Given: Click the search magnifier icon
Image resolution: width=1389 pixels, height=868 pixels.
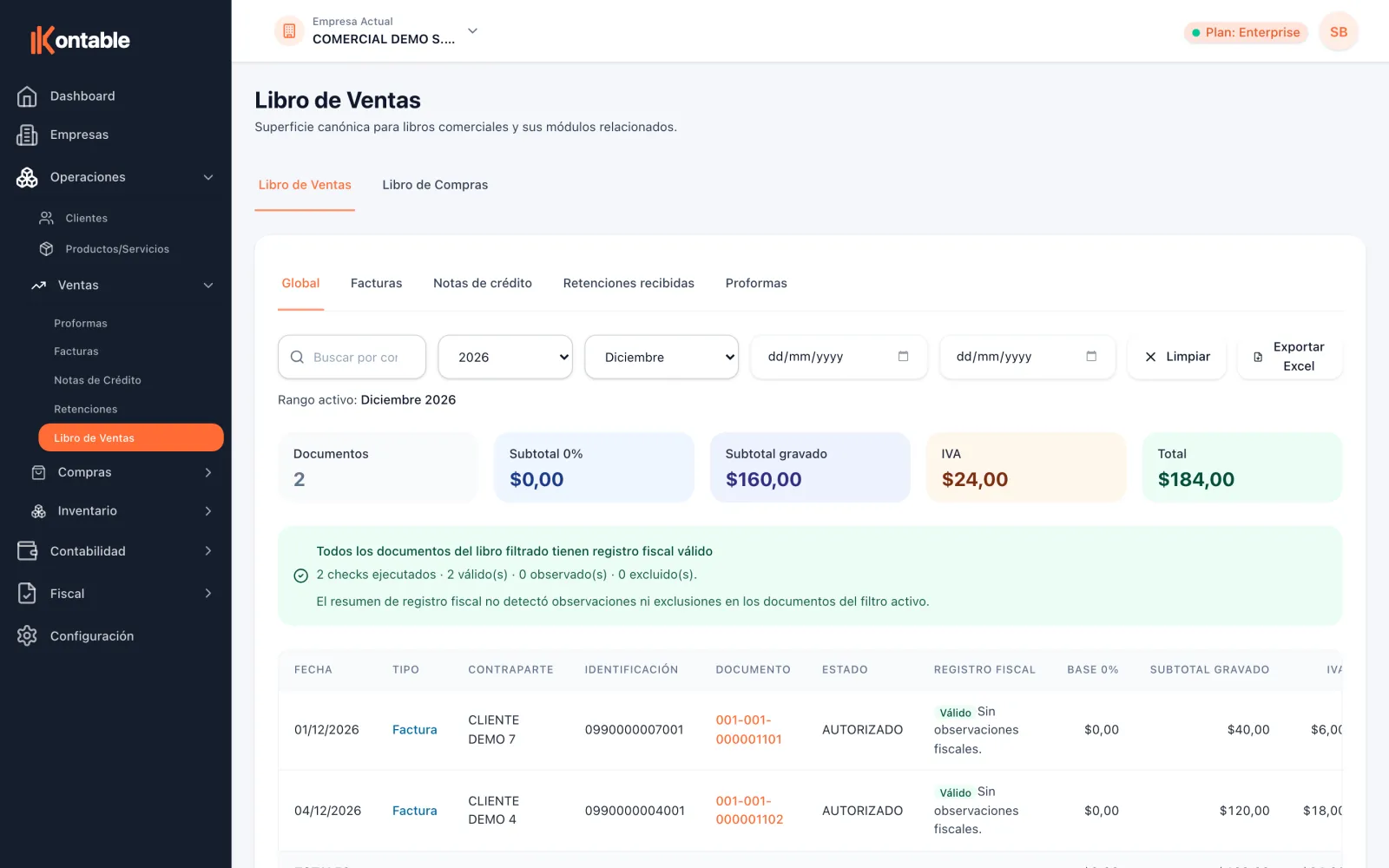Looking at the screenshot, I should (297, 357).
